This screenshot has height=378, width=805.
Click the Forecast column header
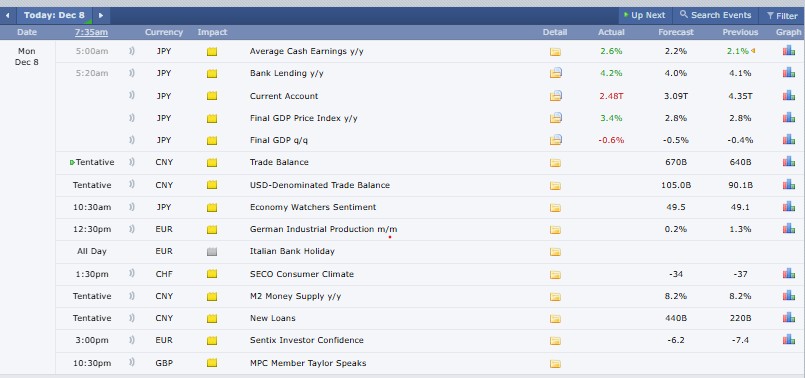[x=676, y=32]
